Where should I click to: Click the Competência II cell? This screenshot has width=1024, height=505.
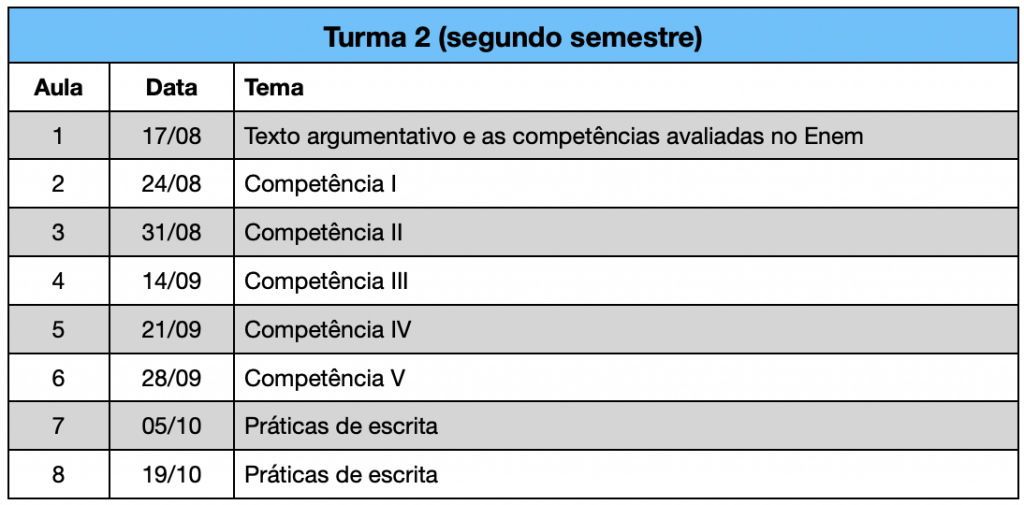(625, 232)
